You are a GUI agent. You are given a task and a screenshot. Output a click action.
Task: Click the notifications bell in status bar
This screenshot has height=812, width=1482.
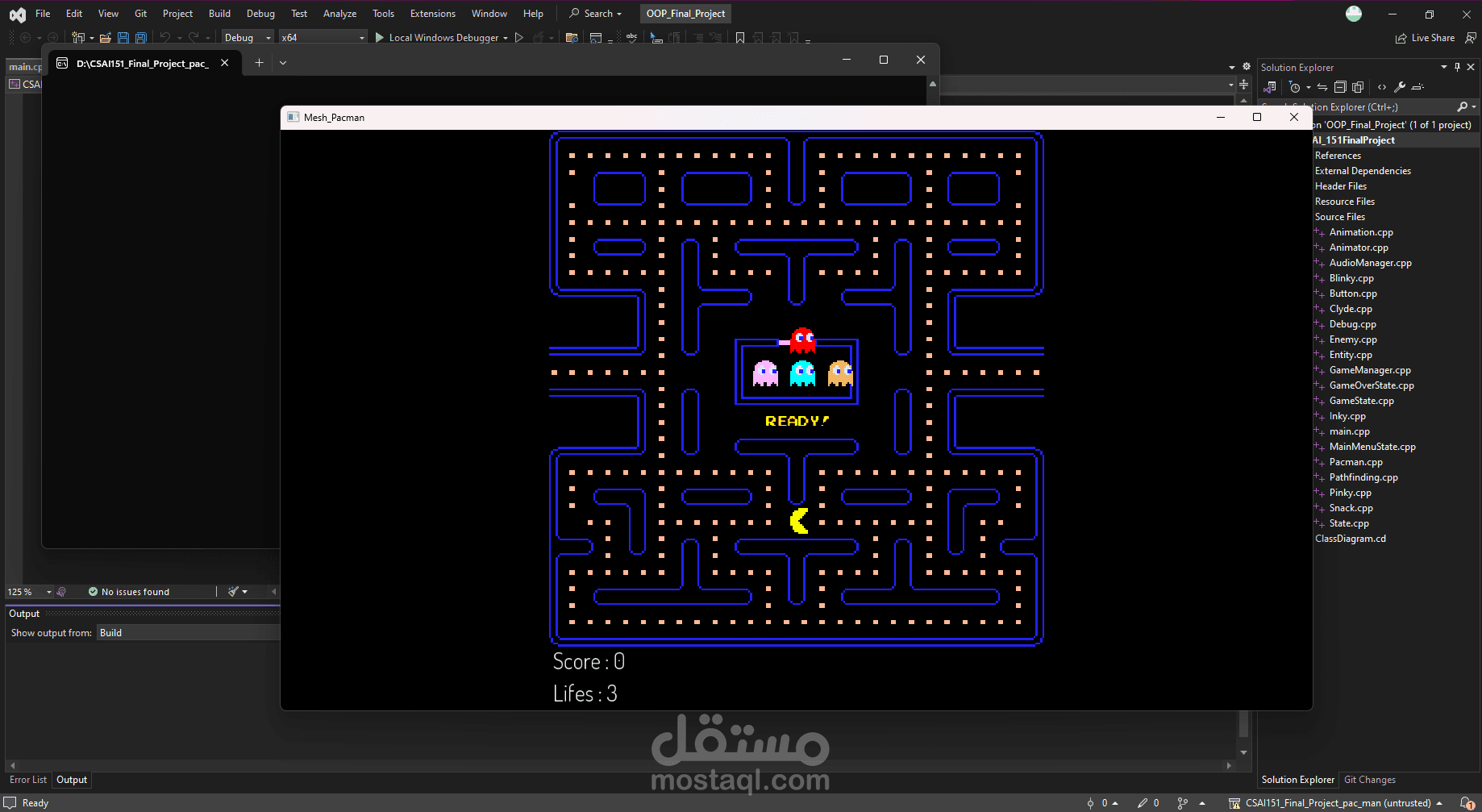point(1467,803)
